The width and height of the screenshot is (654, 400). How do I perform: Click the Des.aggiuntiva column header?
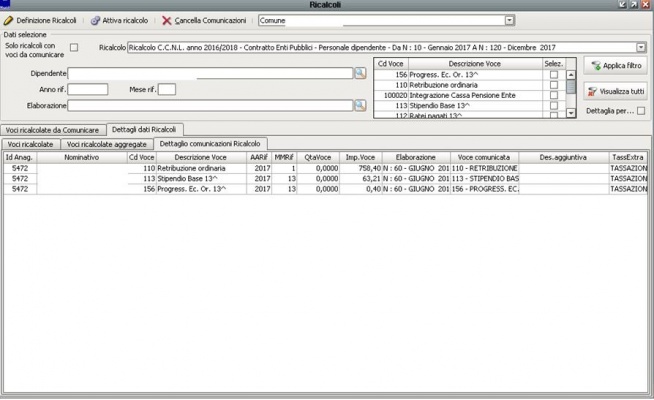pyautogui.click(x=563, y=157)
